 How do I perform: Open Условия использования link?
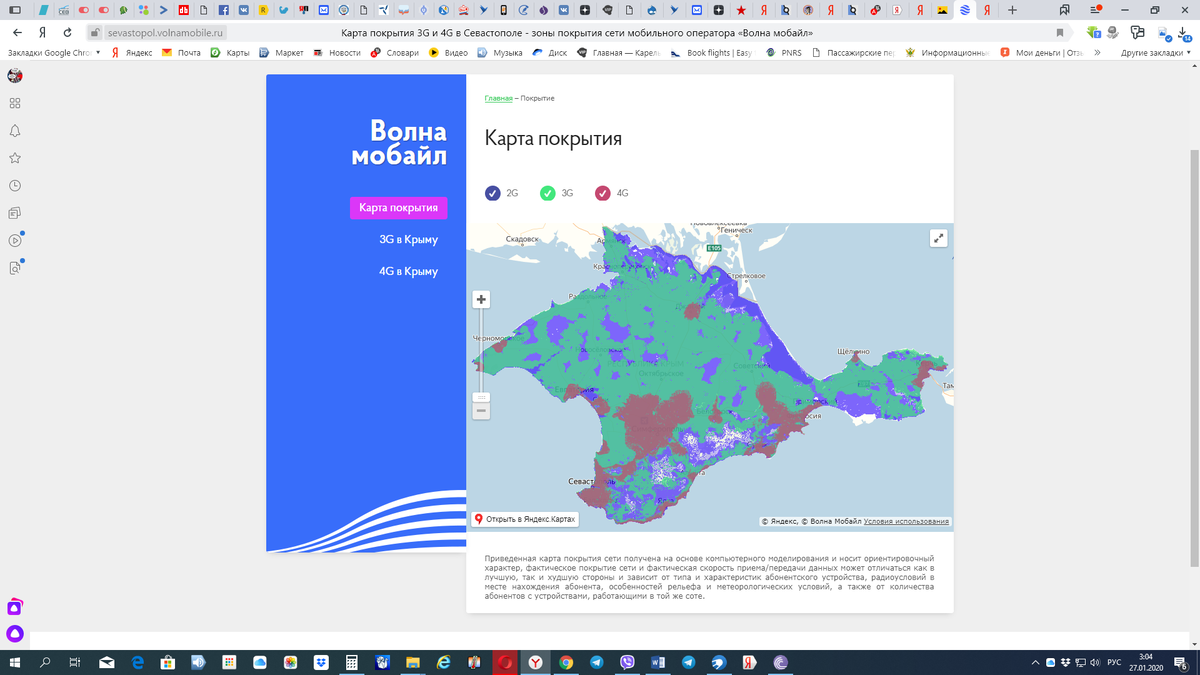pos(906,522)
